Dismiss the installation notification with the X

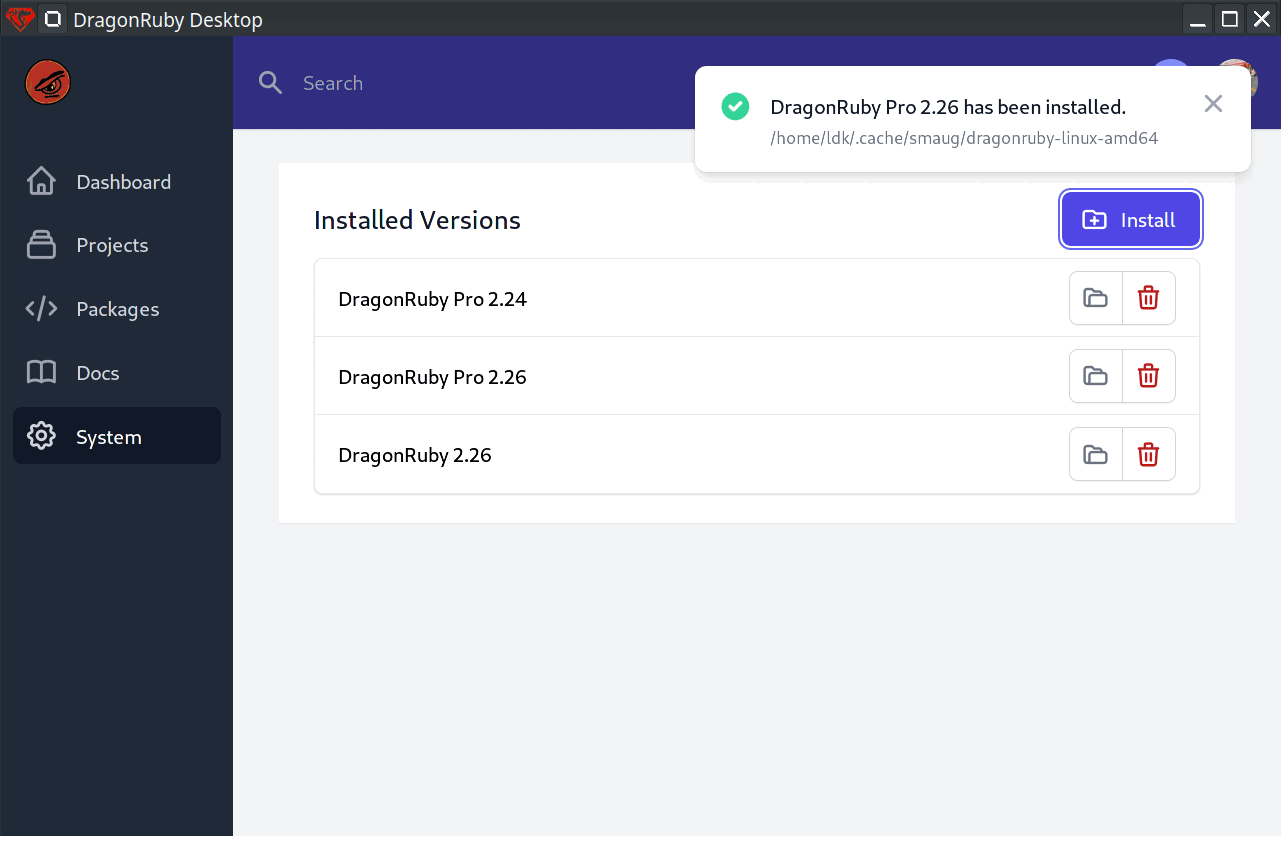pyautogui.click(x=1213, y=103)
